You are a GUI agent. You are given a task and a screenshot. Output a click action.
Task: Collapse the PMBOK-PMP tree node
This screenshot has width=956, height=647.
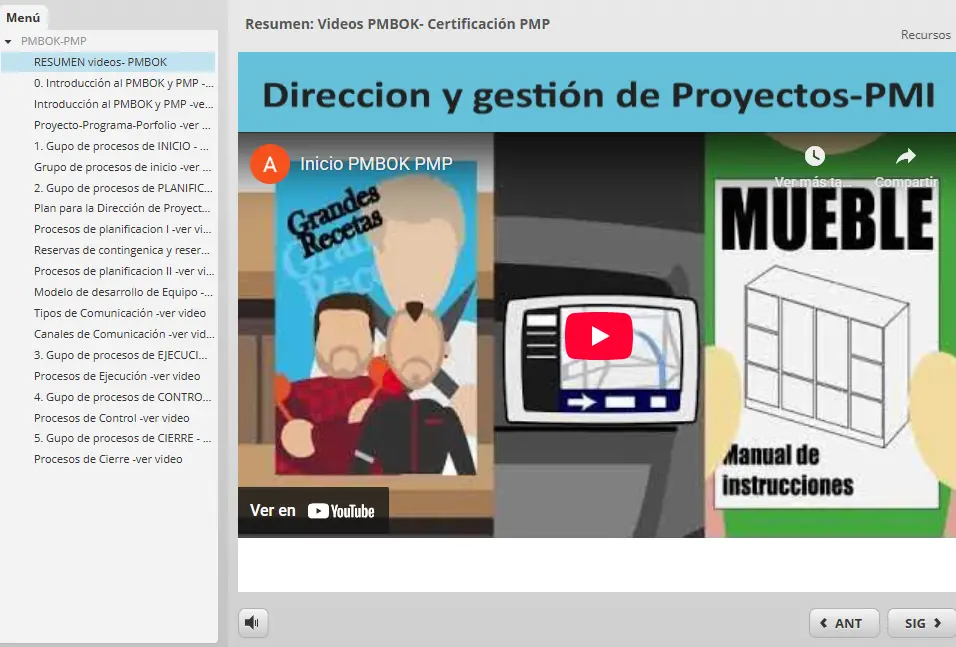point(9,42)
